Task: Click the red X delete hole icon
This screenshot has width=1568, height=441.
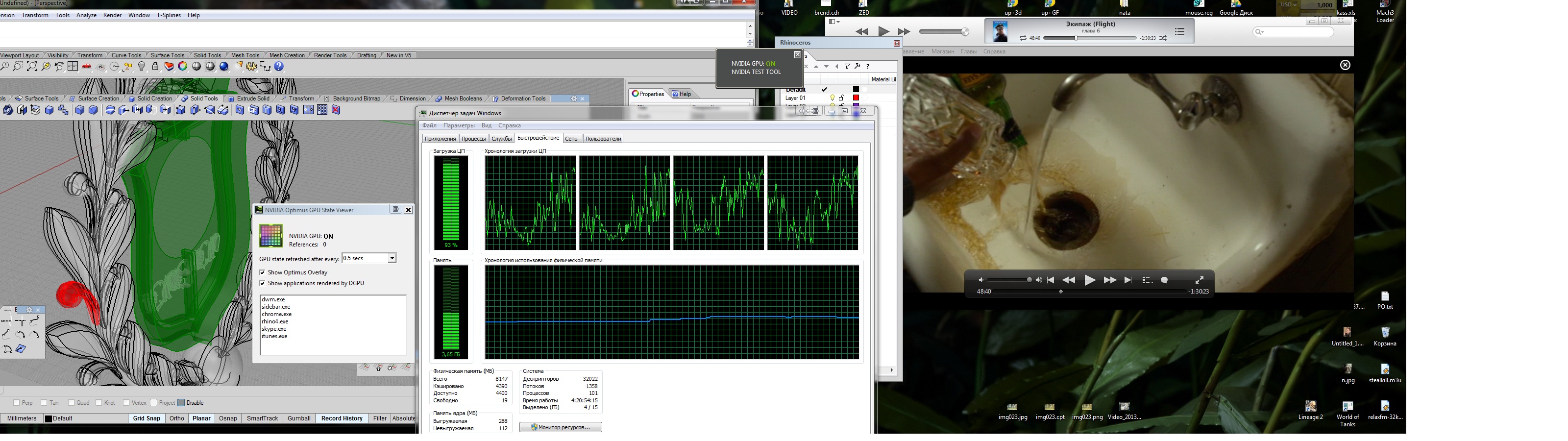Action: click(x=336, y=110)
